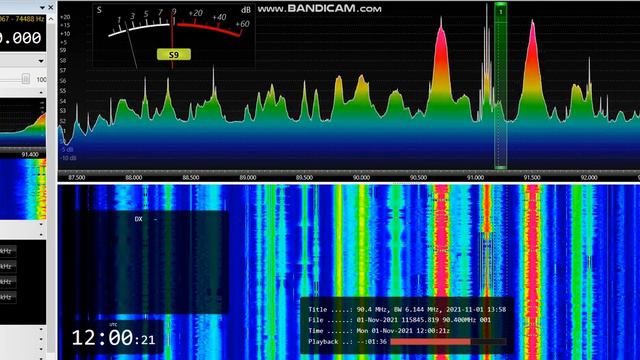Expand the dropdown arrow below the frequency readout
640x360 pixels.
[41, 61]
